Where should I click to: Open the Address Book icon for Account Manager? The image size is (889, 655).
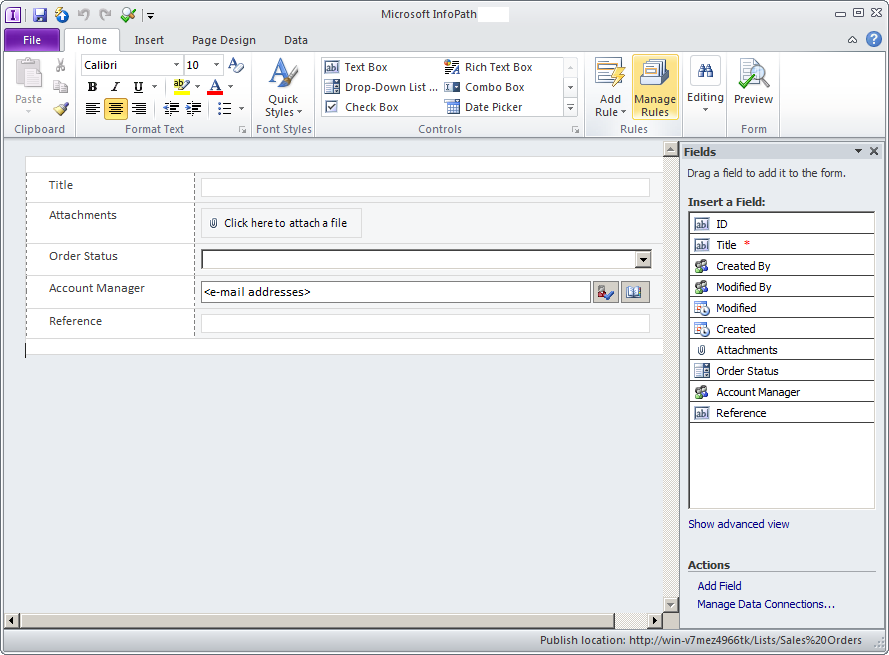634,291
